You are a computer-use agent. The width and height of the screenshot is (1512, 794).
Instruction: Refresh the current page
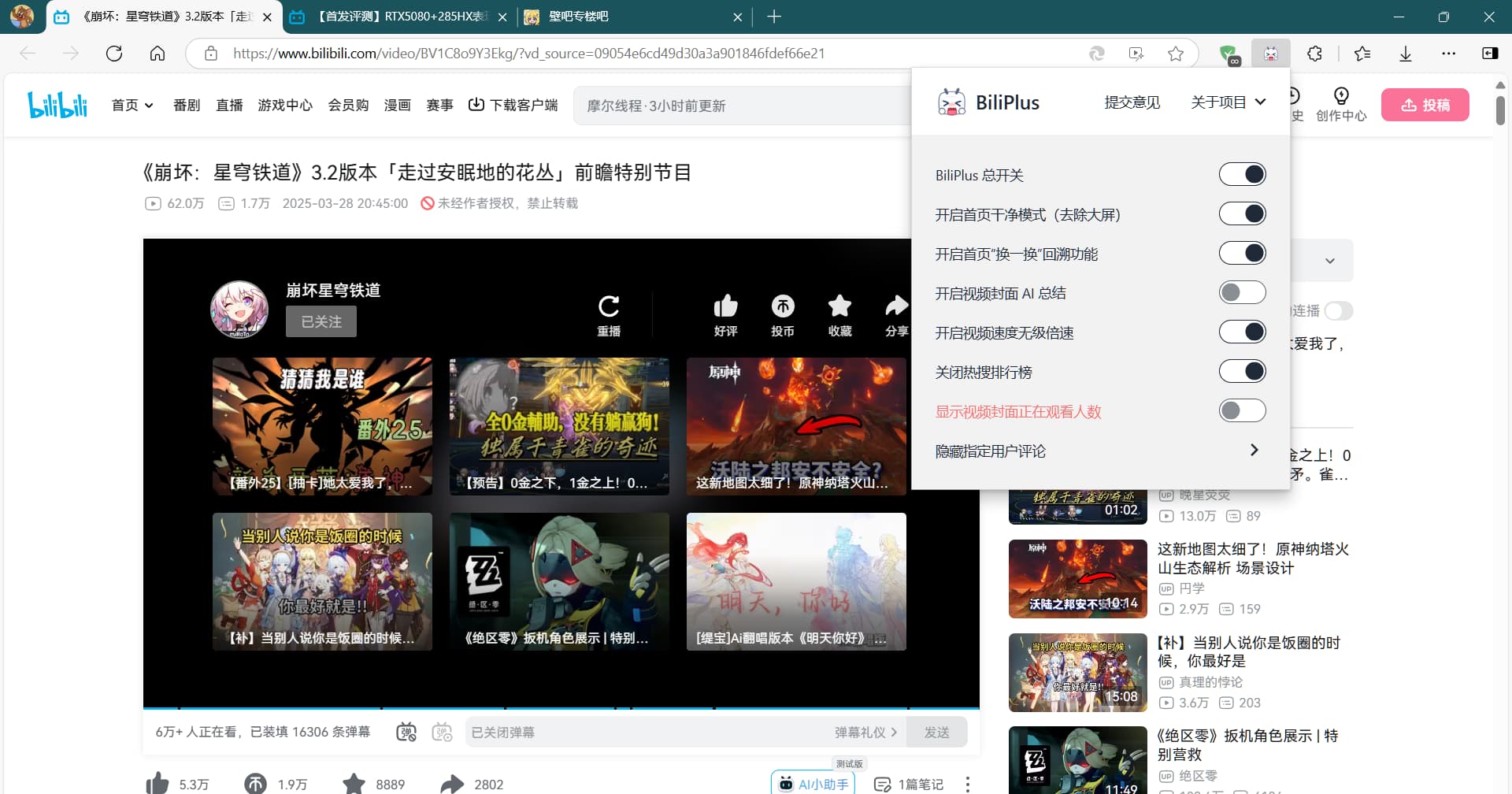114,54
